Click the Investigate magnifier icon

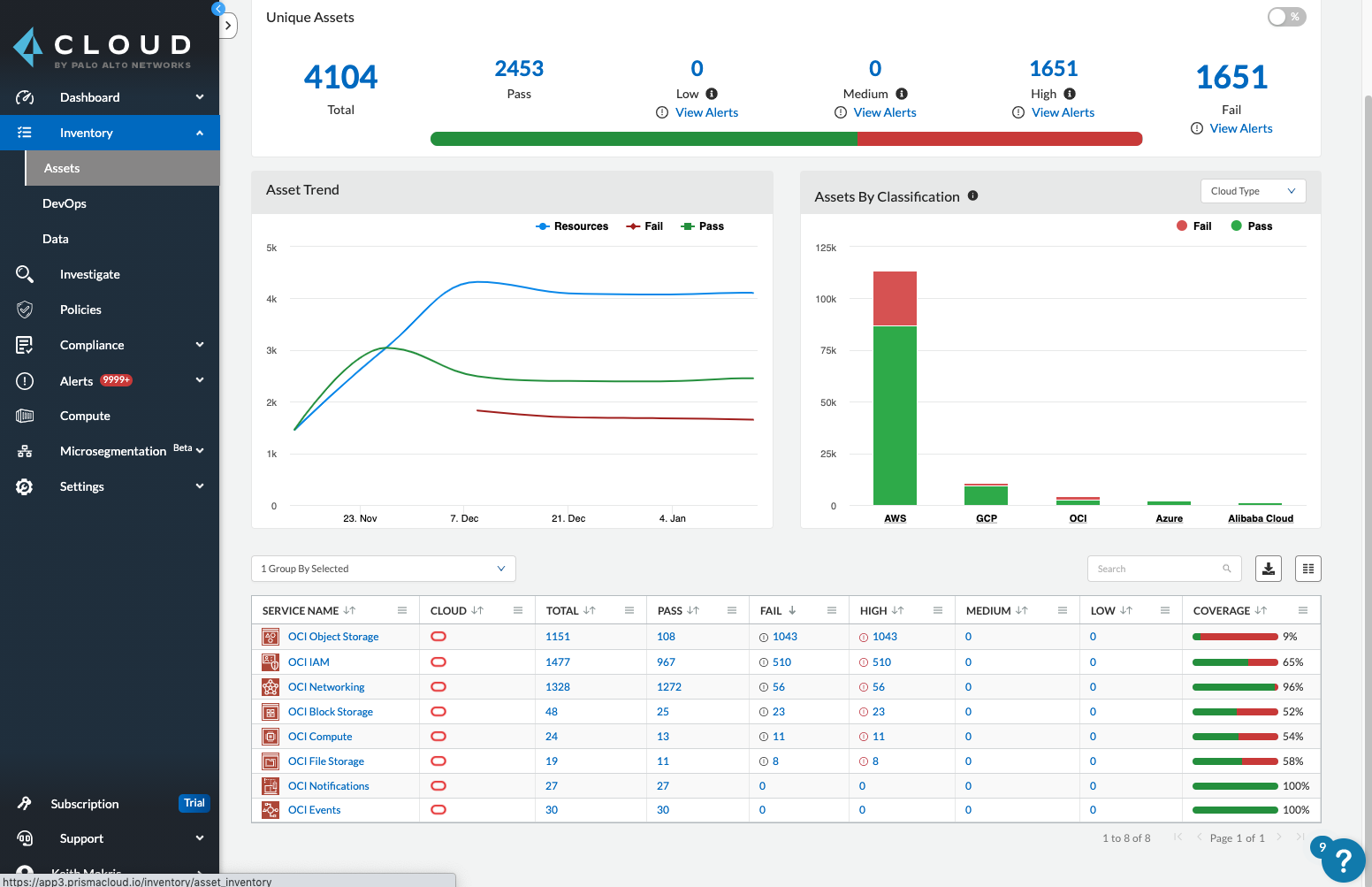(x=25, y=274)
